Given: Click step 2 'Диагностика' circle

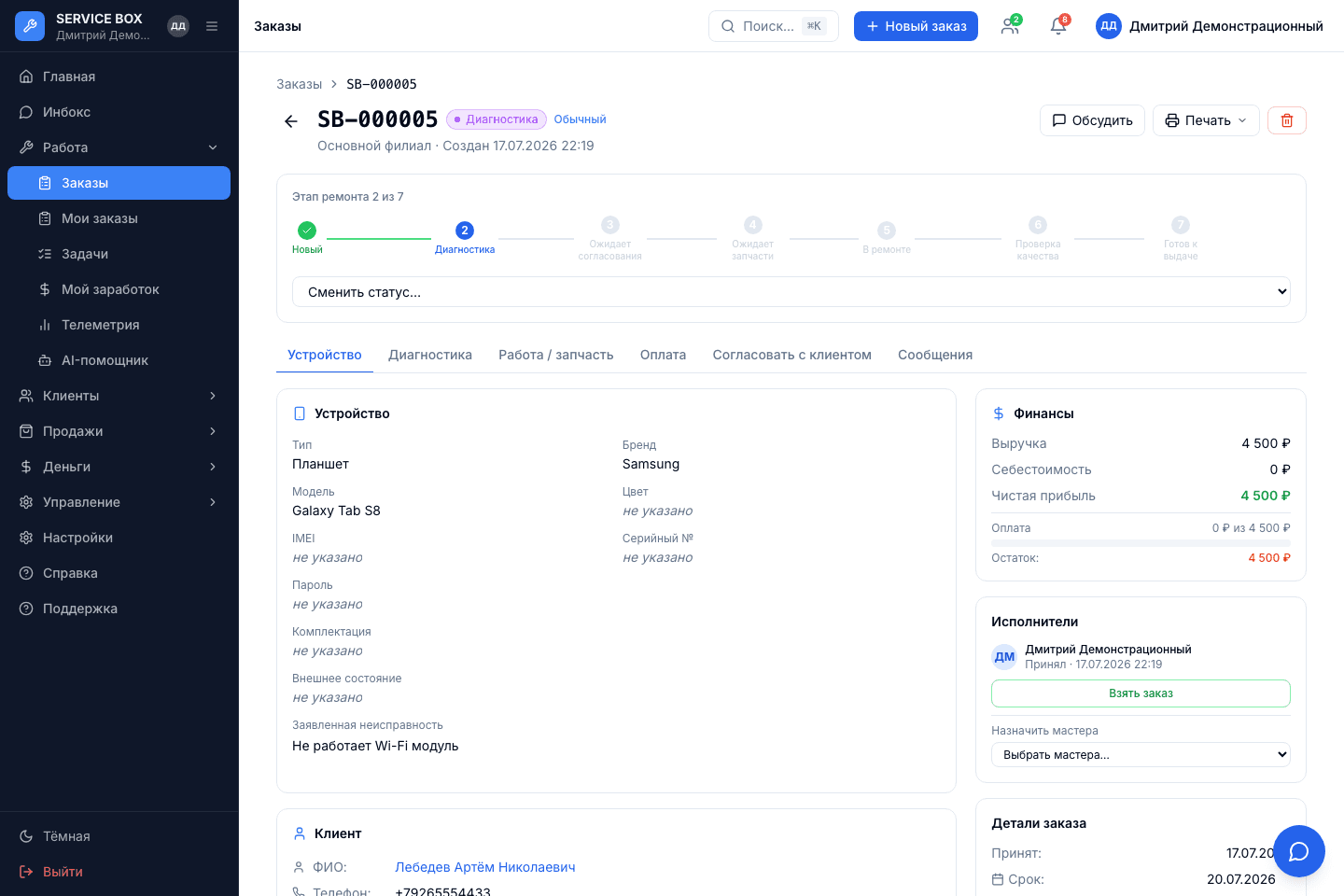Looking at the screenshot, I should coord(465,230).
